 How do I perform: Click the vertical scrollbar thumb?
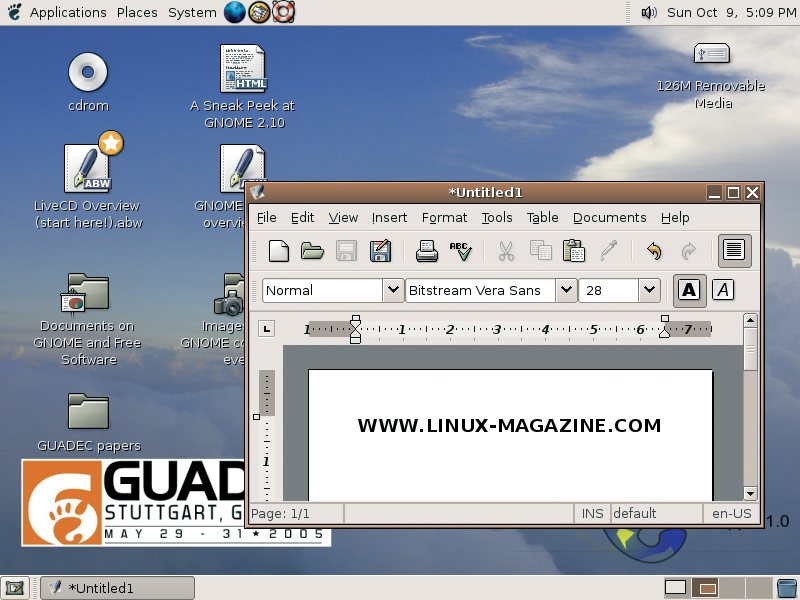750,349
